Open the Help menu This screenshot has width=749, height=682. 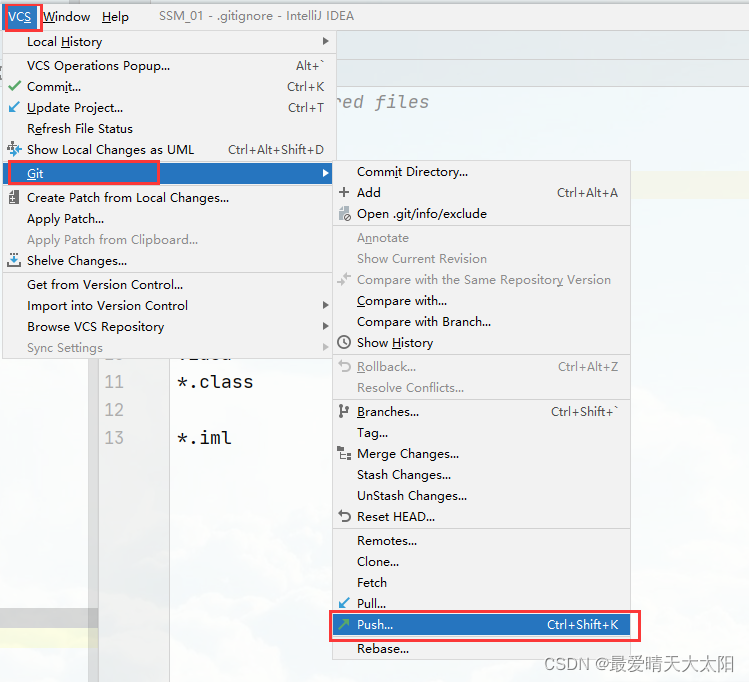click(115, 17)
